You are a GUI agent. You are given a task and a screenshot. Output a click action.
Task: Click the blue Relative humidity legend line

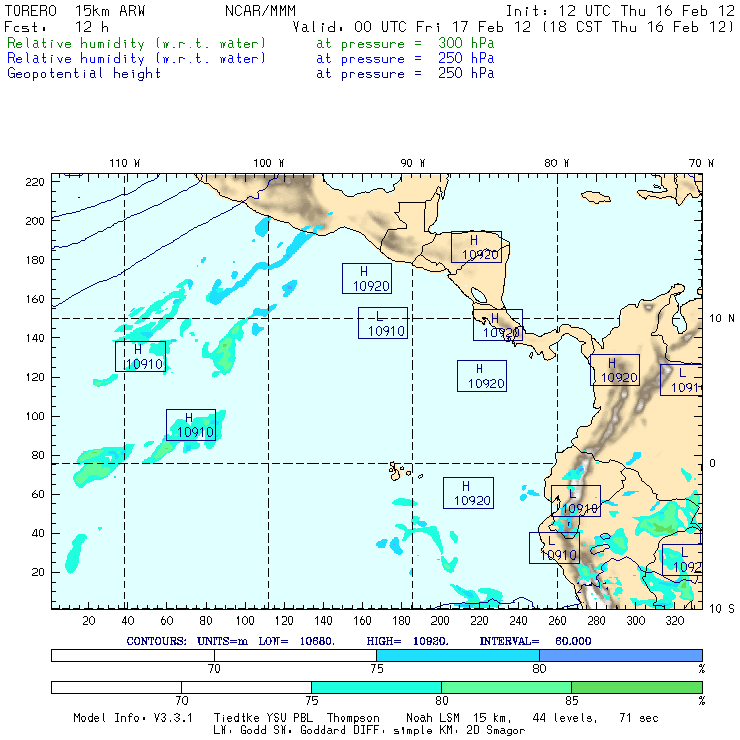pyautogui.click(x=137, y=59)
